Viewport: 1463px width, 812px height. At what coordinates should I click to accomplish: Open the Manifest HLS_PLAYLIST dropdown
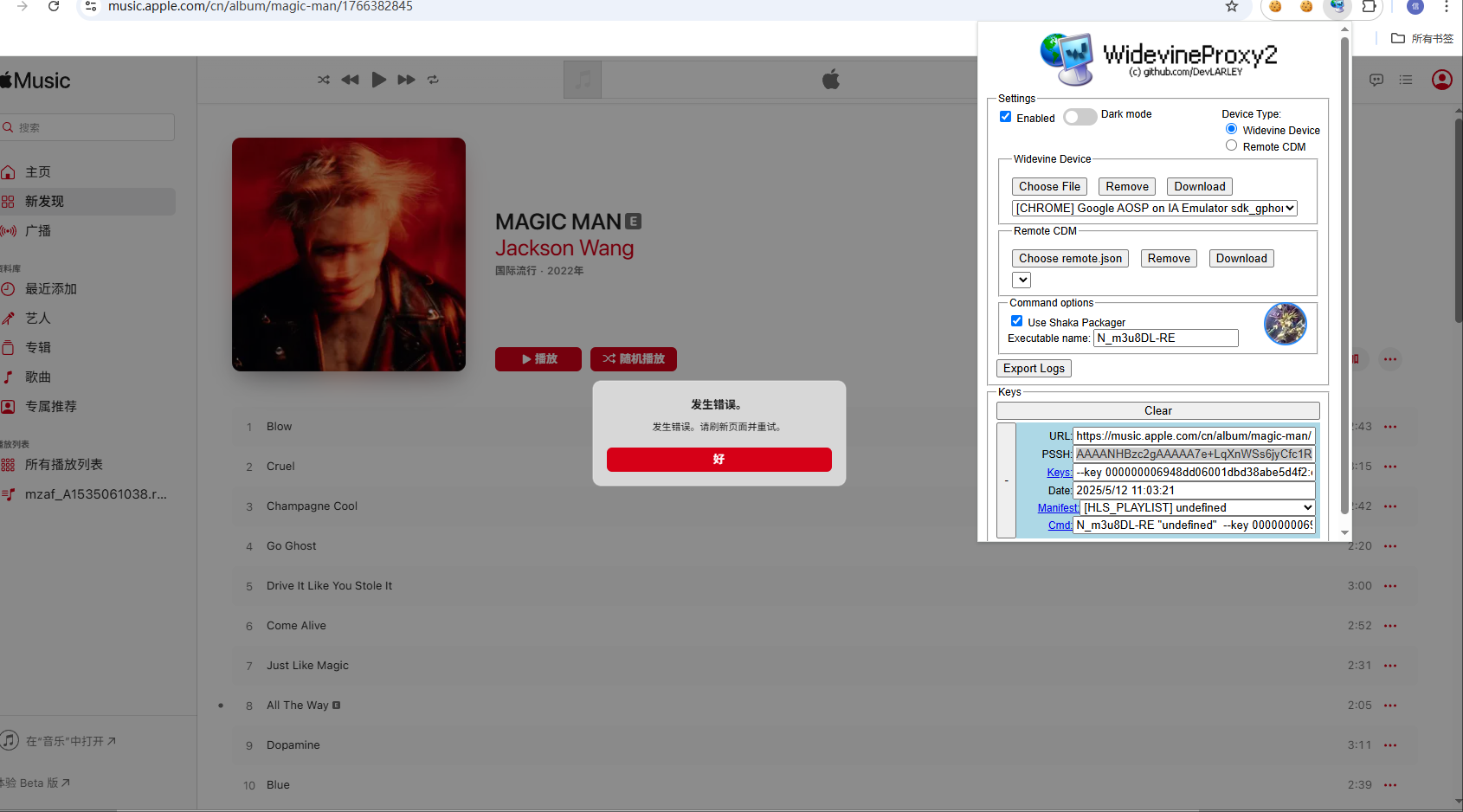click(x=1197, y=507)
